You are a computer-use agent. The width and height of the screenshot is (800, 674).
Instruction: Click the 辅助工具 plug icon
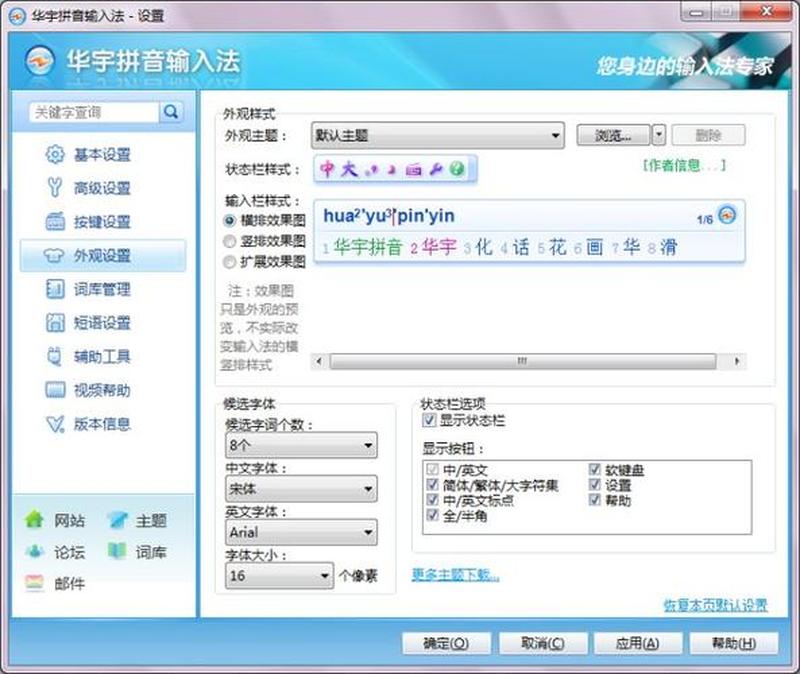(54, 356)
